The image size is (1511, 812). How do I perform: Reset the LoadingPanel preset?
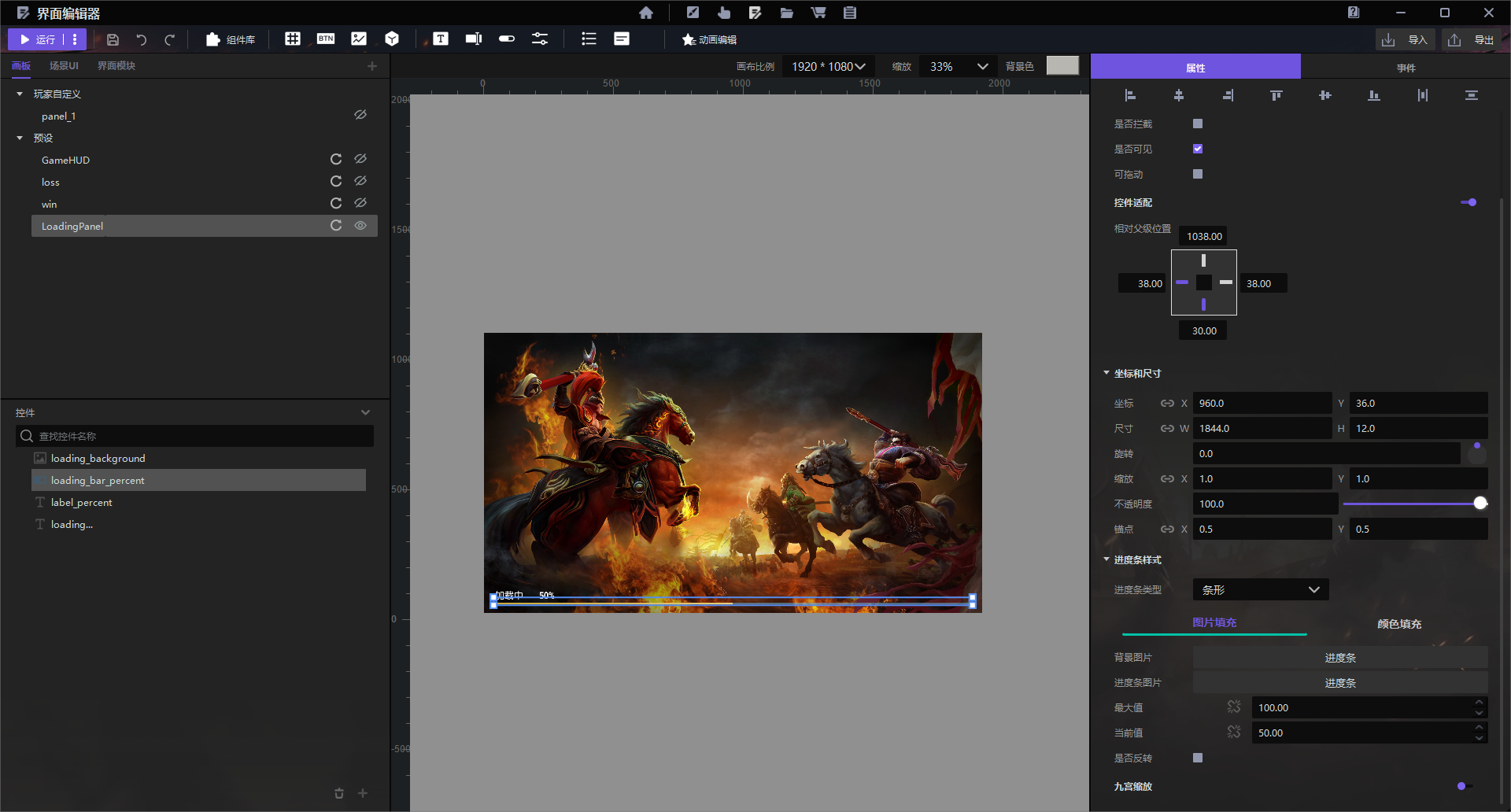336,226
